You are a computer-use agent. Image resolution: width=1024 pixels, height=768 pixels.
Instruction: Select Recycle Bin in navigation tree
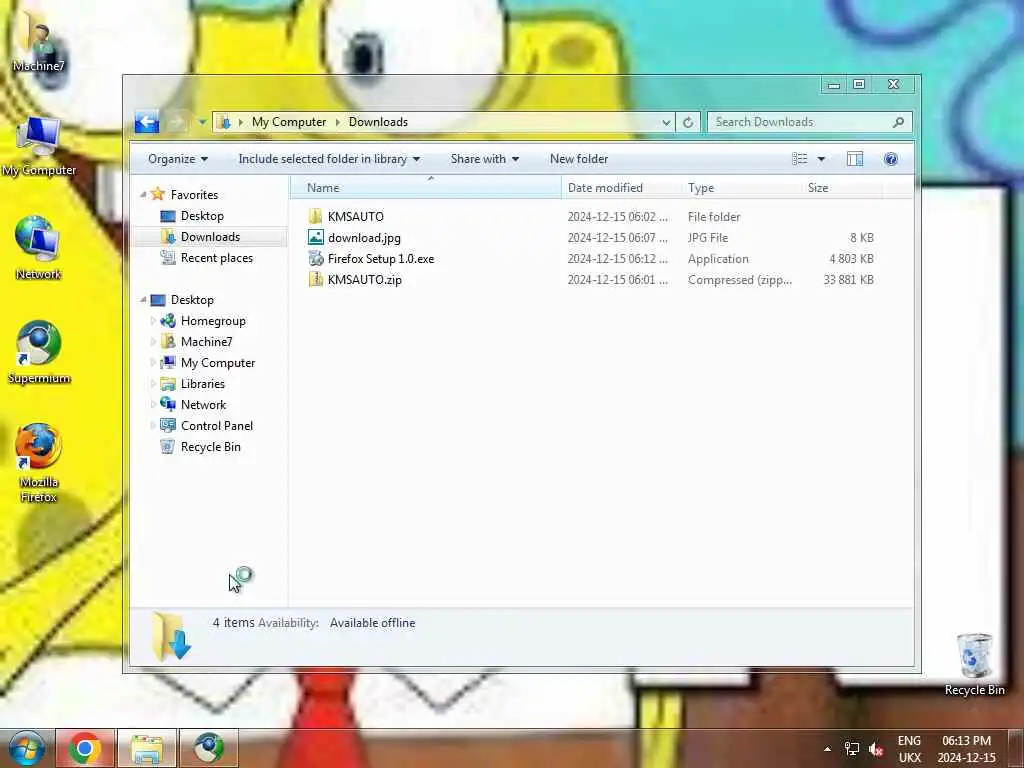click(x=210, y=447)
